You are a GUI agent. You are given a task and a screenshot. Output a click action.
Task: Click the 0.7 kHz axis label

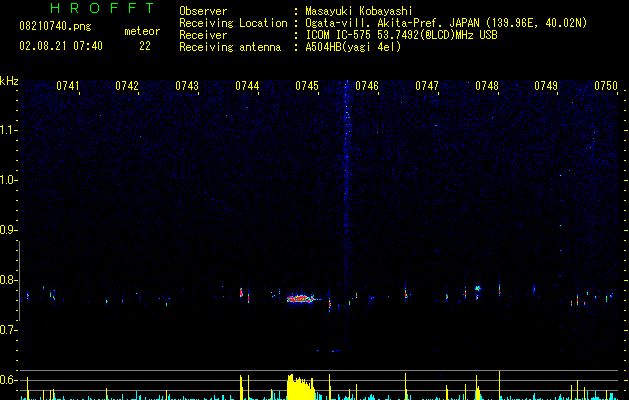pos(8,330)
